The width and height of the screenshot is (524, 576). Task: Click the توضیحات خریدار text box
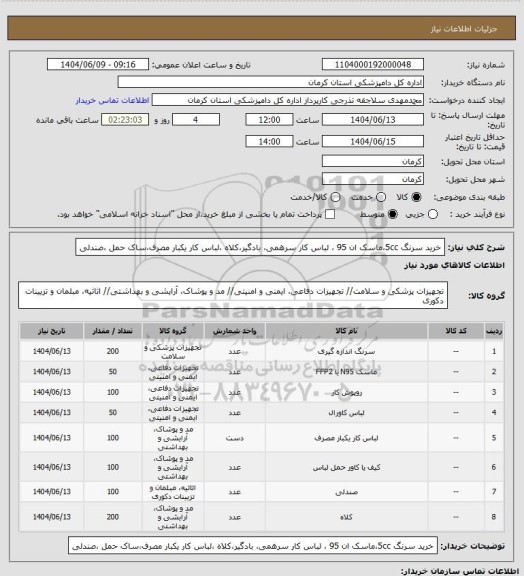click(x=253, y=546)
